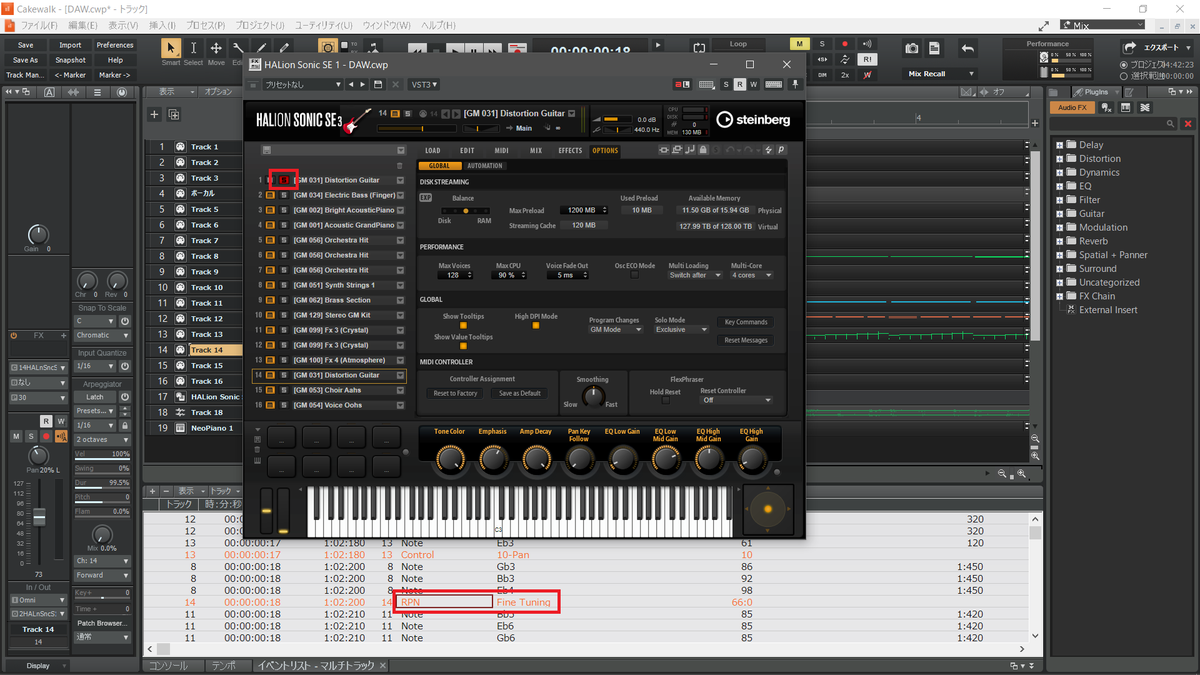Adjust Disk/RAM Balance slider
This screenshot has width=1200, height=675.
465,211
